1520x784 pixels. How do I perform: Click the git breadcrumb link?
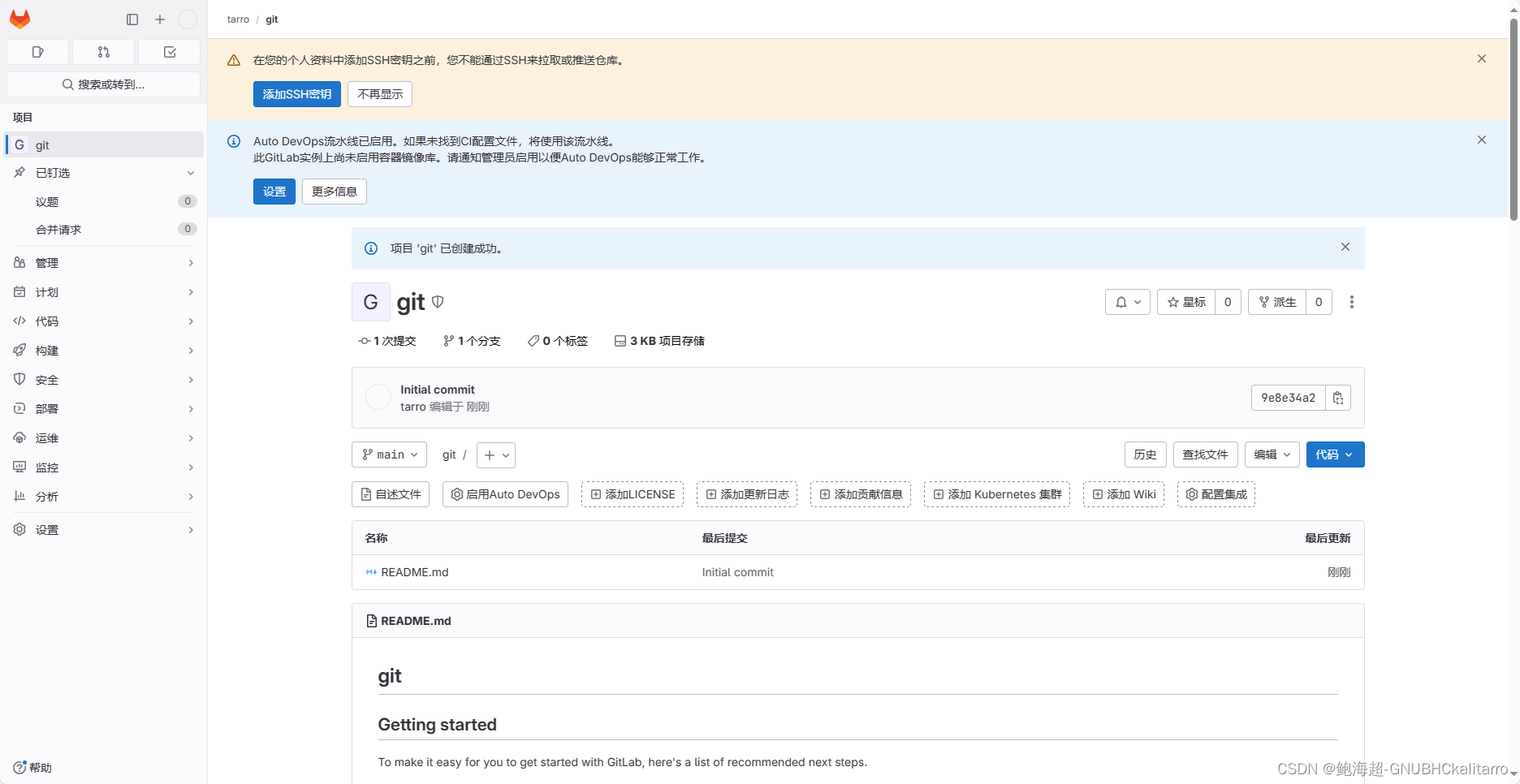(x=272, y=19)
